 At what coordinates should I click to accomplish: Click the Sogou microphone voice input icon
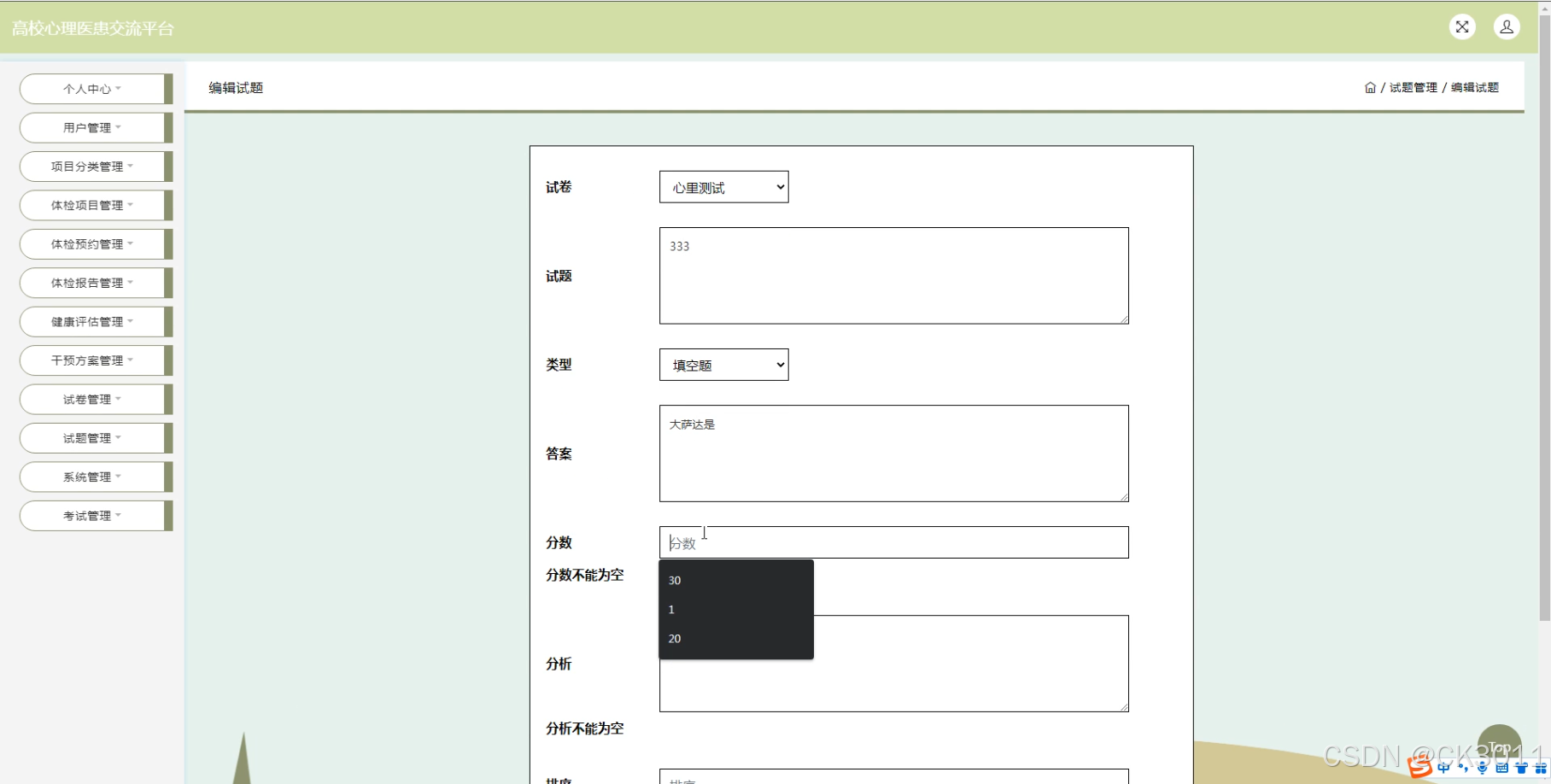pyautogui.click(x=1483, y=769)
